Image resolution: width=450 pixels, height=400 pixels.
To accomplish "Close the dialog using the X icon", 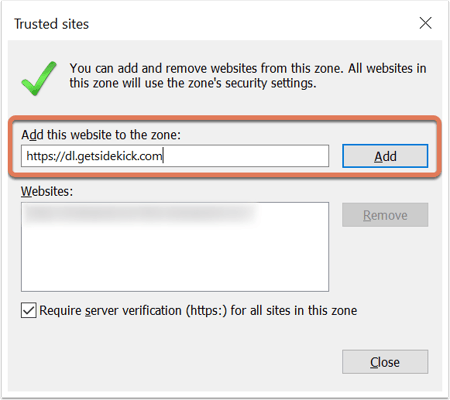I will click(x=425, y=23).
